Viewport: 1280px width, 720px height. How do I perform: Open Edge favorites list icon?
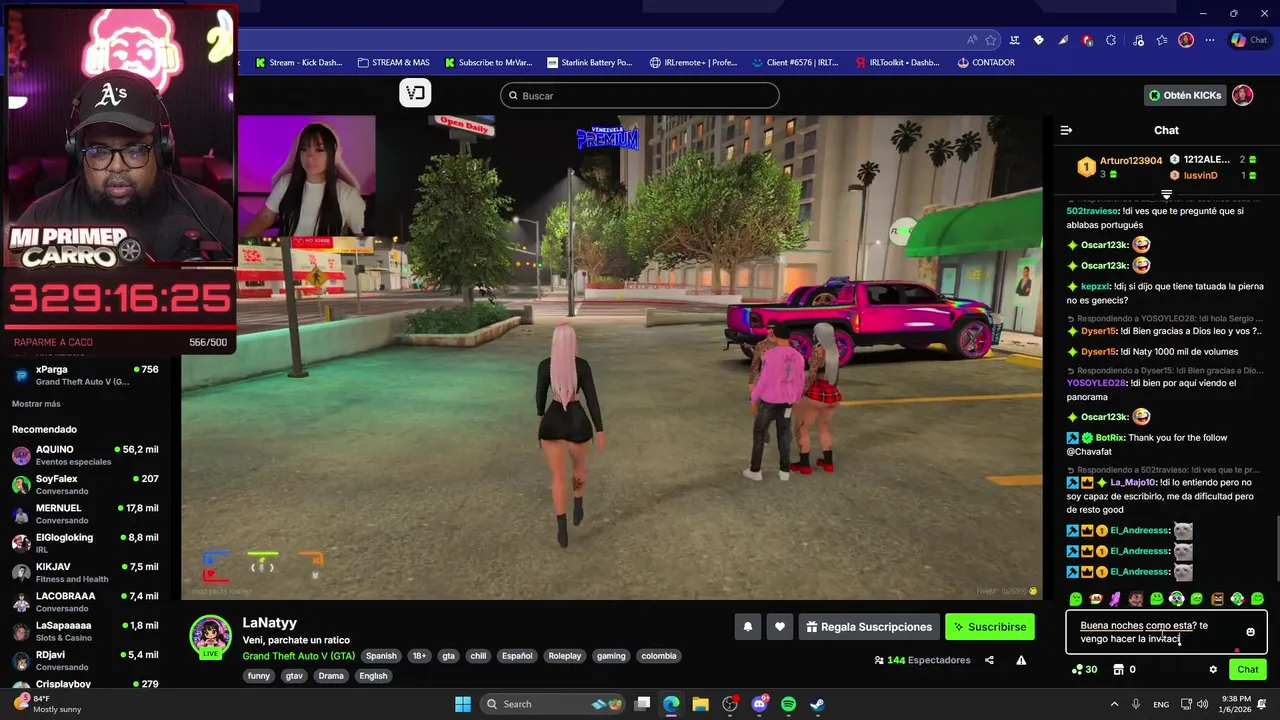click(1162, 40)
